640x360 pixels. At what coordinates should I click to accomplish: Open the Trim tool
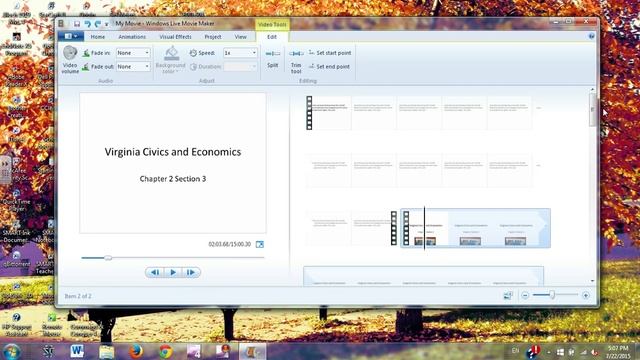[296, 60]
